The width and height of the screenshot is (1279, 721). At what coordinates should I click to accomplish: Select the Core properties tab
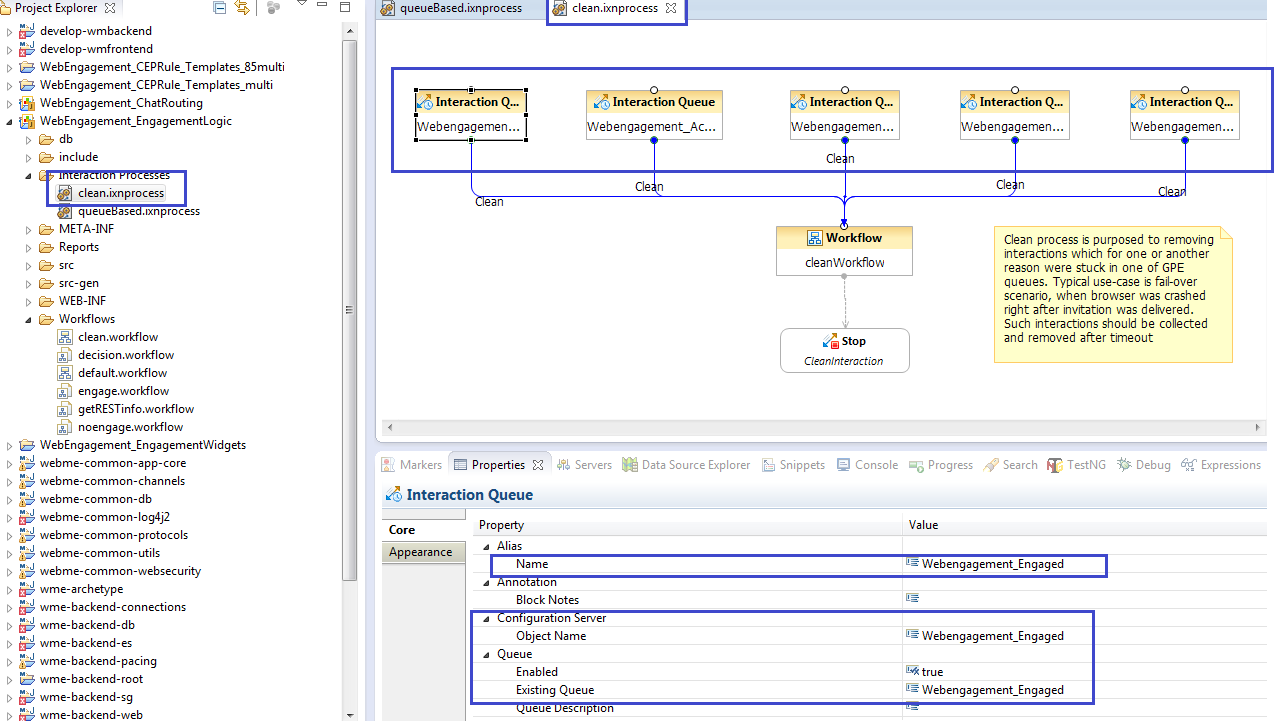[424, 530]
